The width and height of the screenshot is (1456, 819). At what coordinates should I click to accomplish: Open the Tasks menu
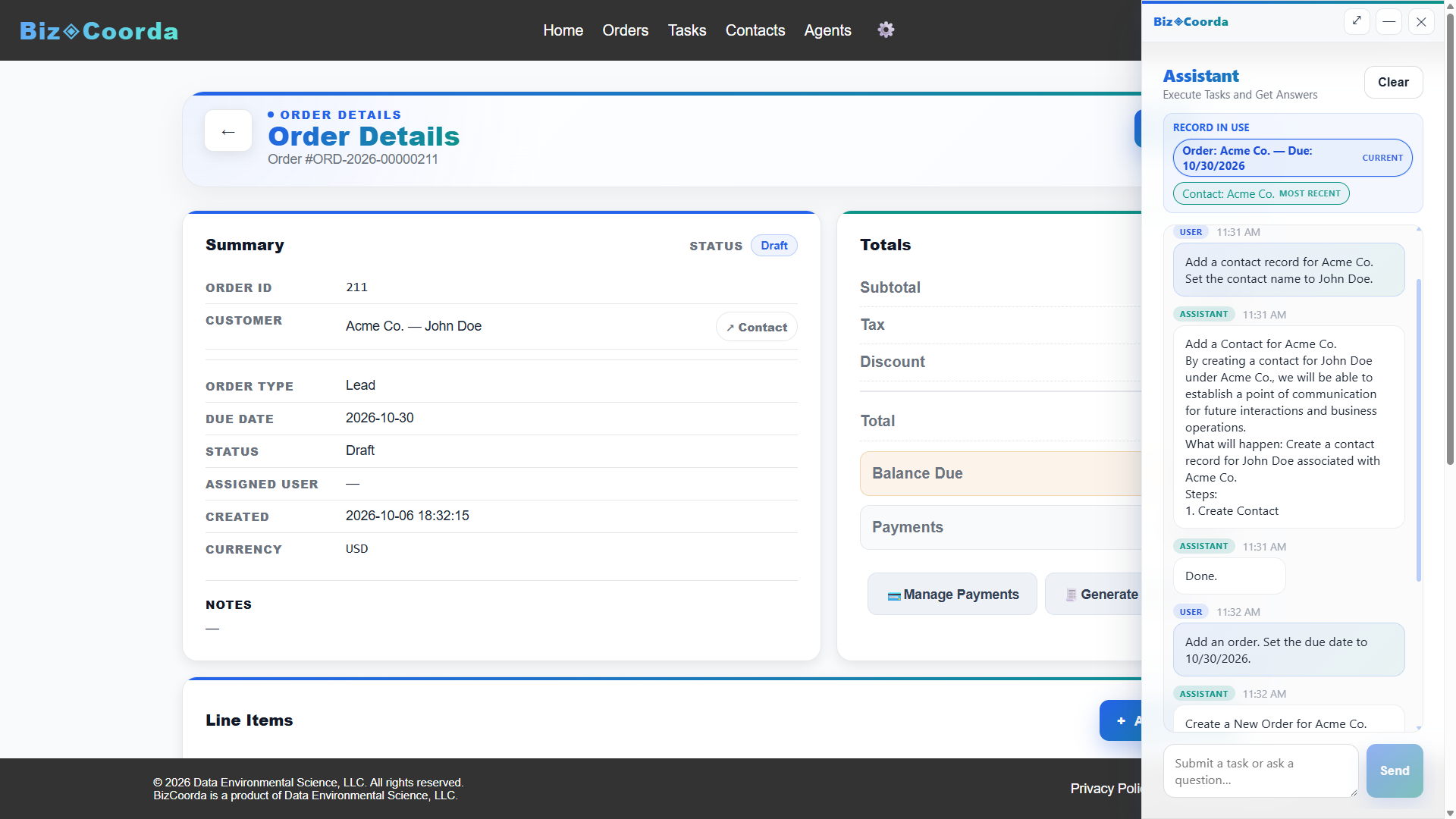click(687, 30)
